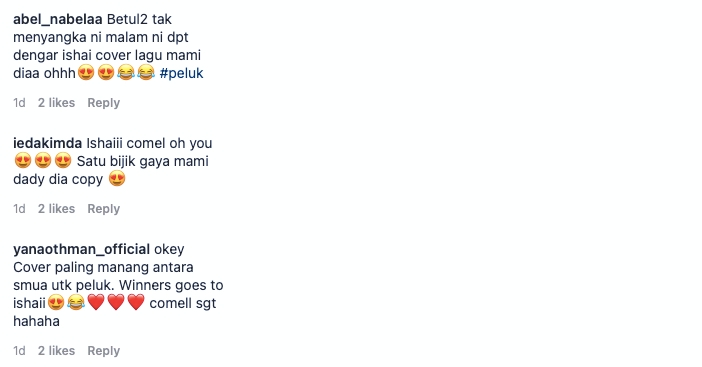Screen dimensions: 702x367
Task: View likes on abel_nabelaa's comment
Action: tap(56, 102)
